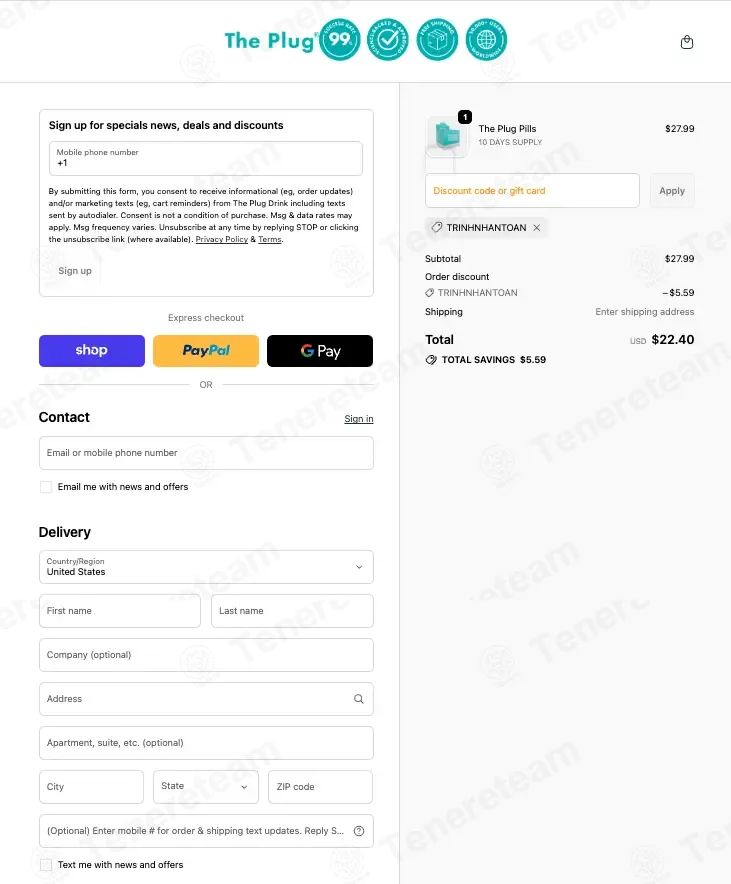Viewport: 731px width, 884px height.
Task: Enable Email me with news and offers
Action: [x=46, y=487]
